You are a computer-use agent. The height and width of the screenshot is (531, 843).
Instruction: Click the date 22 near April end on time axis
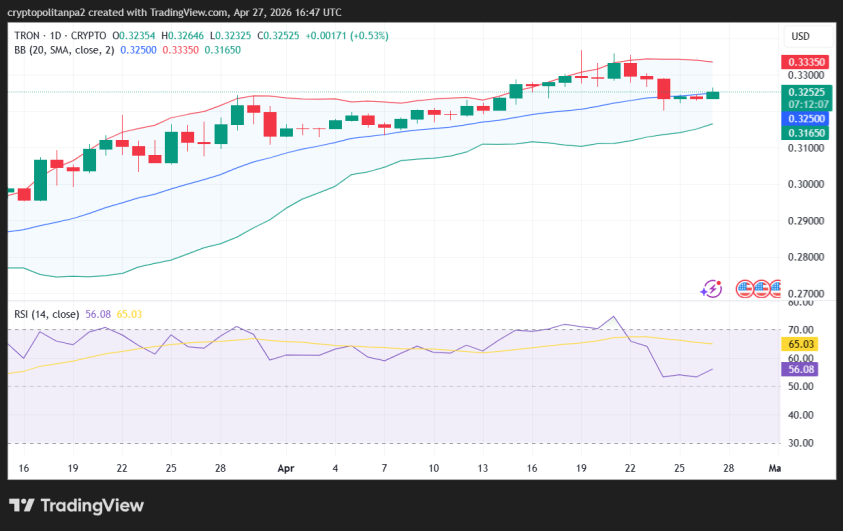tap(630, 467)
